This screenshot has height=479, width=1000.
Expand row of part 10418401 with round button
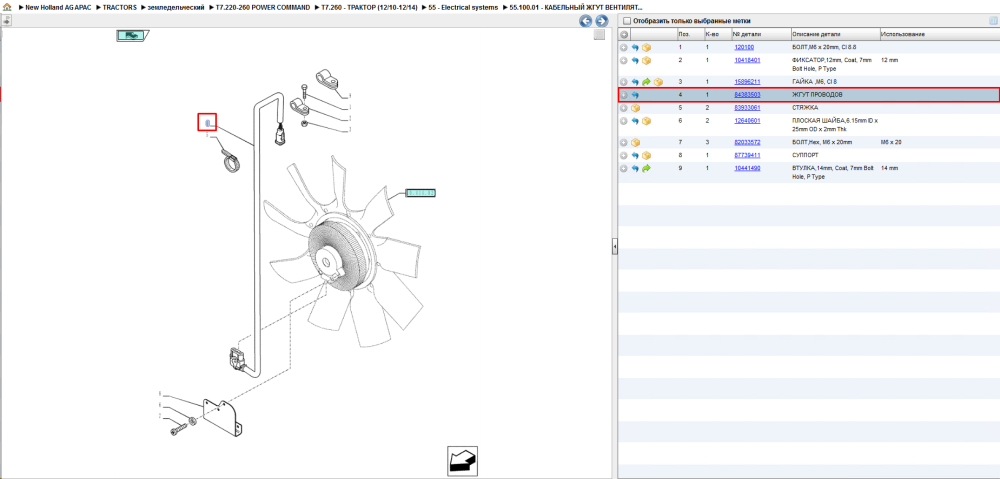tap(624, 61)
